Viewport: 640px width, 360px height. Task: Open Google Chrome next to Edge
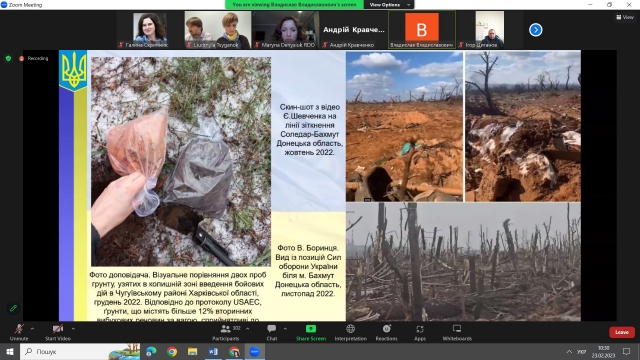coord(172,351)
